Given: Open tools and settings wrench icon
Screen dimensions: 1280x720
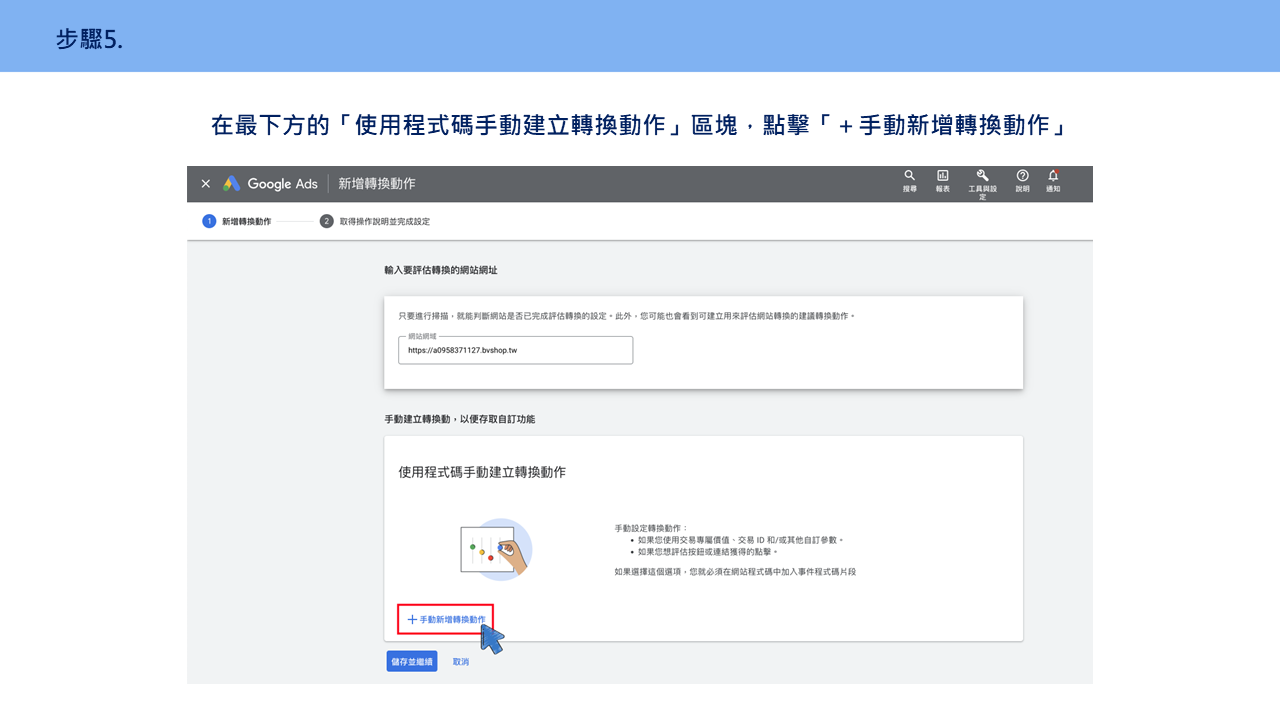Looking at the screenshot, I should pos(982,176).
